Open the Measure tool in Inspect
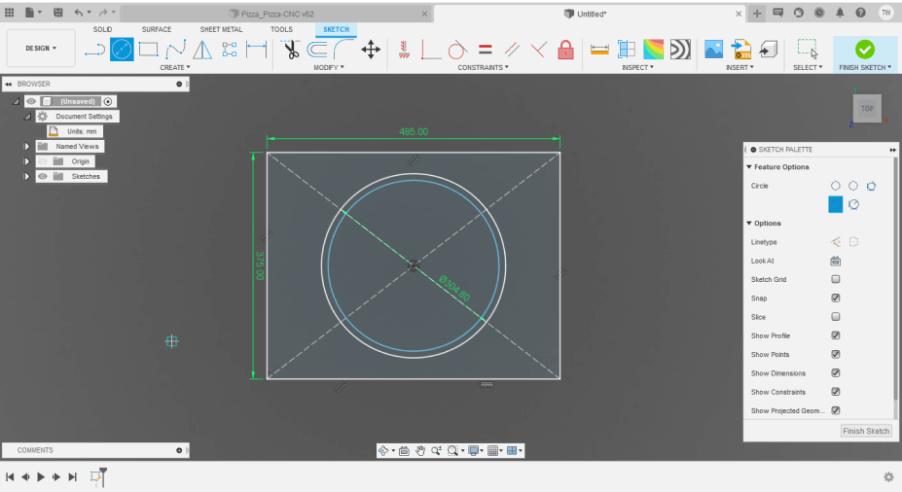Viewport: 902px width, 492px height. (600, 49)
